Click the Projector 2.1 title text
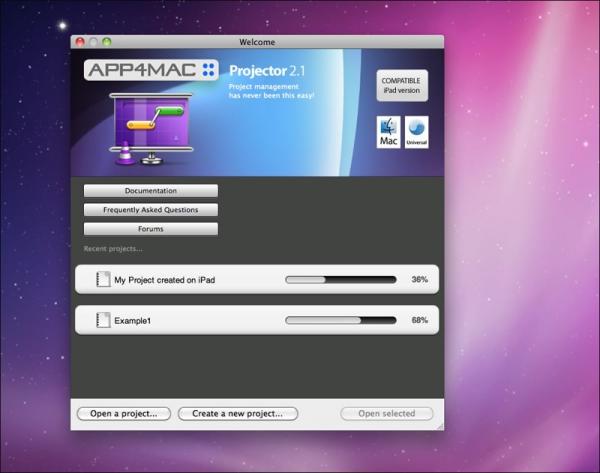This screenshot has width=600, height=473. [x=267, y=71]
